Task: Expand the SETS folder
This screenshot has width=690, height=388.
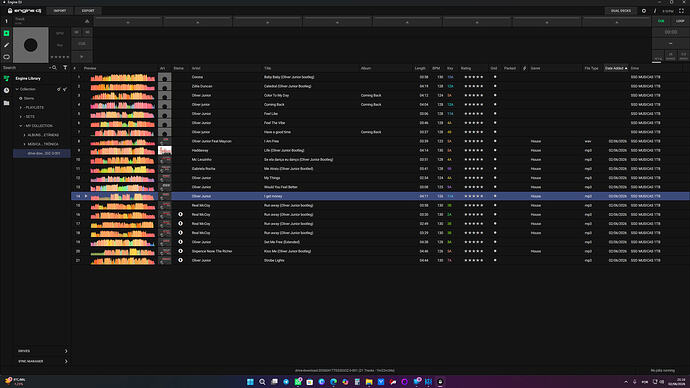Action: point(21,117)
